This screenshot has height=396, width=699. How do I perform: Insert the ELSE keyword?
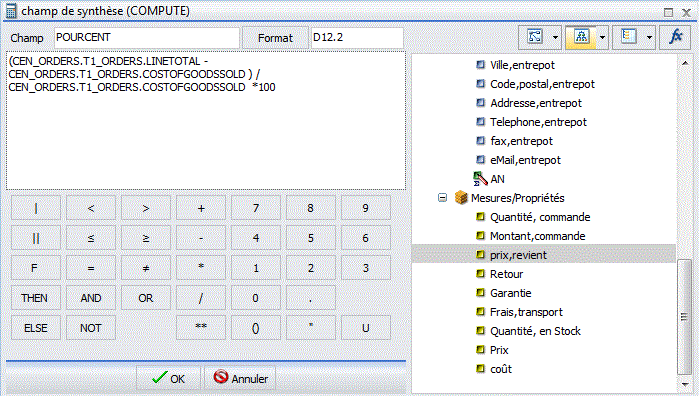click(36, 328)
